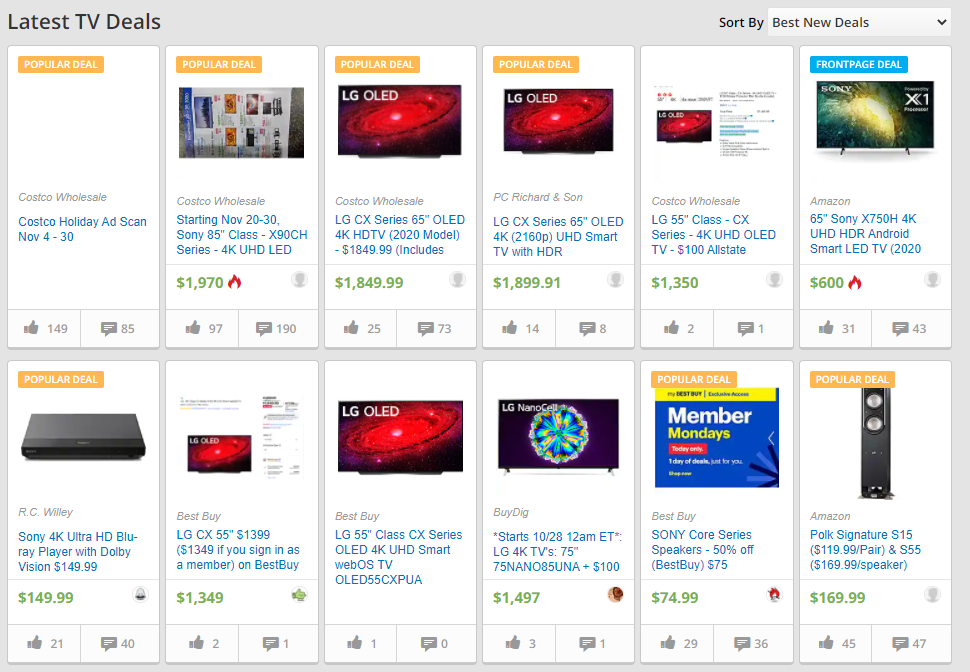View 36 comments on SONY speakers deal
Image resolution: width=970 pixels, height=672 pixels.
coord(753,644)
